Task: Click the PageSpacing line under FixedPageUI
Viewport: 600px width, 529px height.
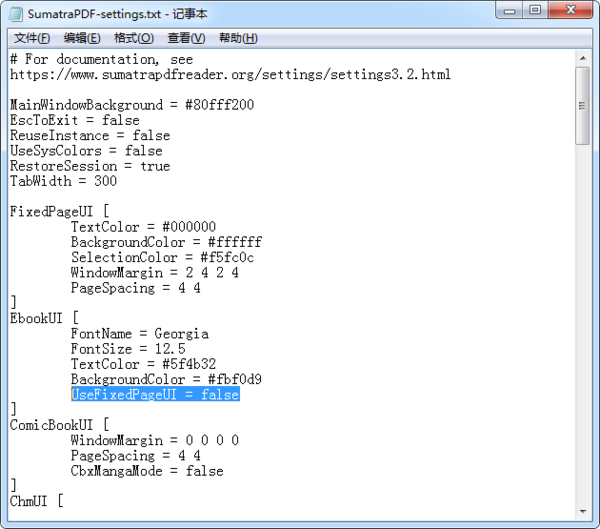Action: (136, 288)
